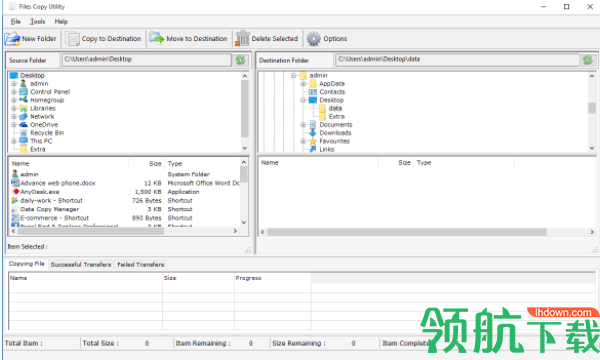Screen dimensions: 600x360
Task: Select the Control Panel icon in source tree
Action: [x=23, y=92]
